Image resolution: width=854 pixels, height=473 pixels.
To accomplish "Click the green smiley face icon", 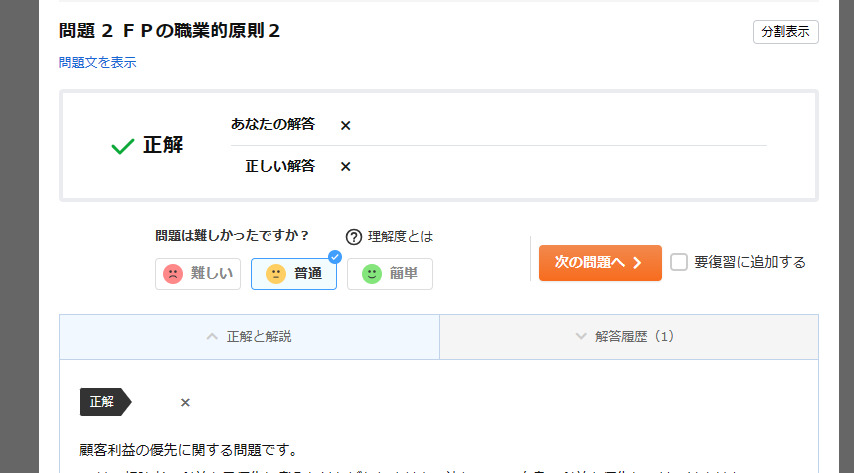I will click(x=372, y=274).
